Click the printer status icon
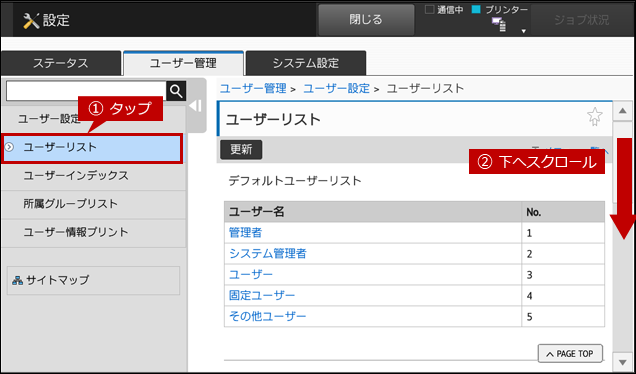636x374 pixels. 499,25
